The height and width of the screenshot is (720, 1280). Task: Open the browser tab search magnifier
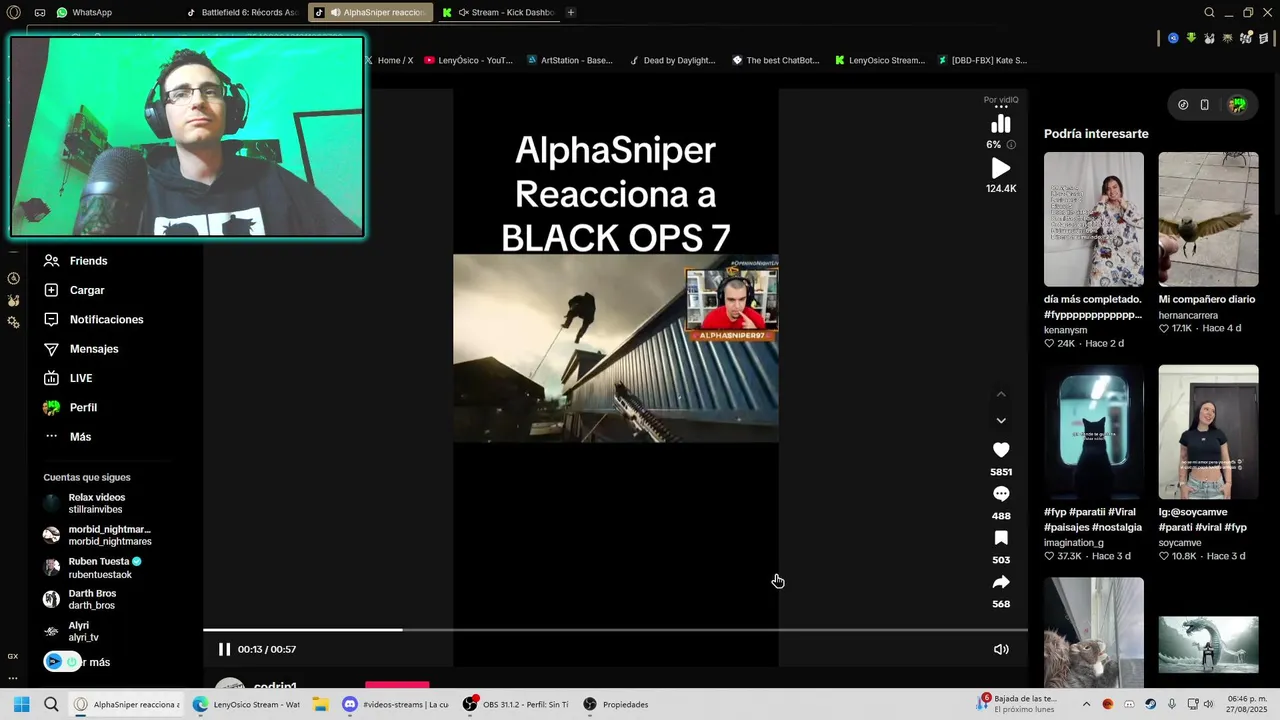(1209, 13)
